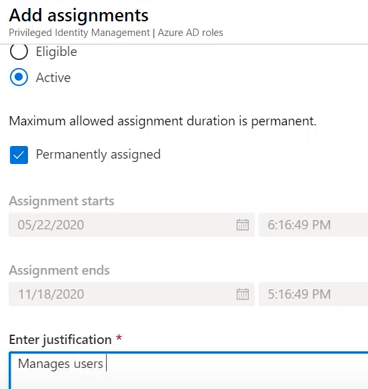Click Privileged Identity Management breadcrumb text
Screen dimensions: 368x389
click(79, 33)
